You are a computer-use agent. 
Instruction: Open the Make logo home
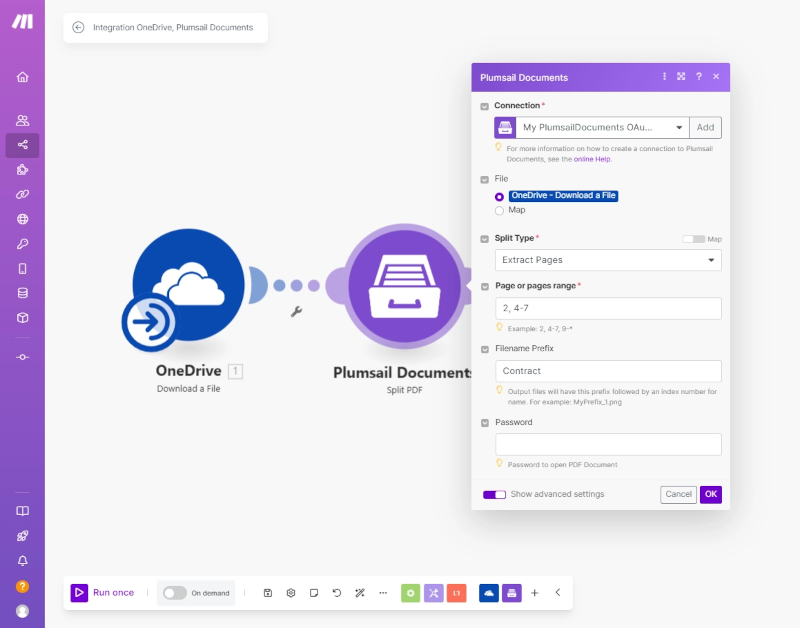pos(22,21)
